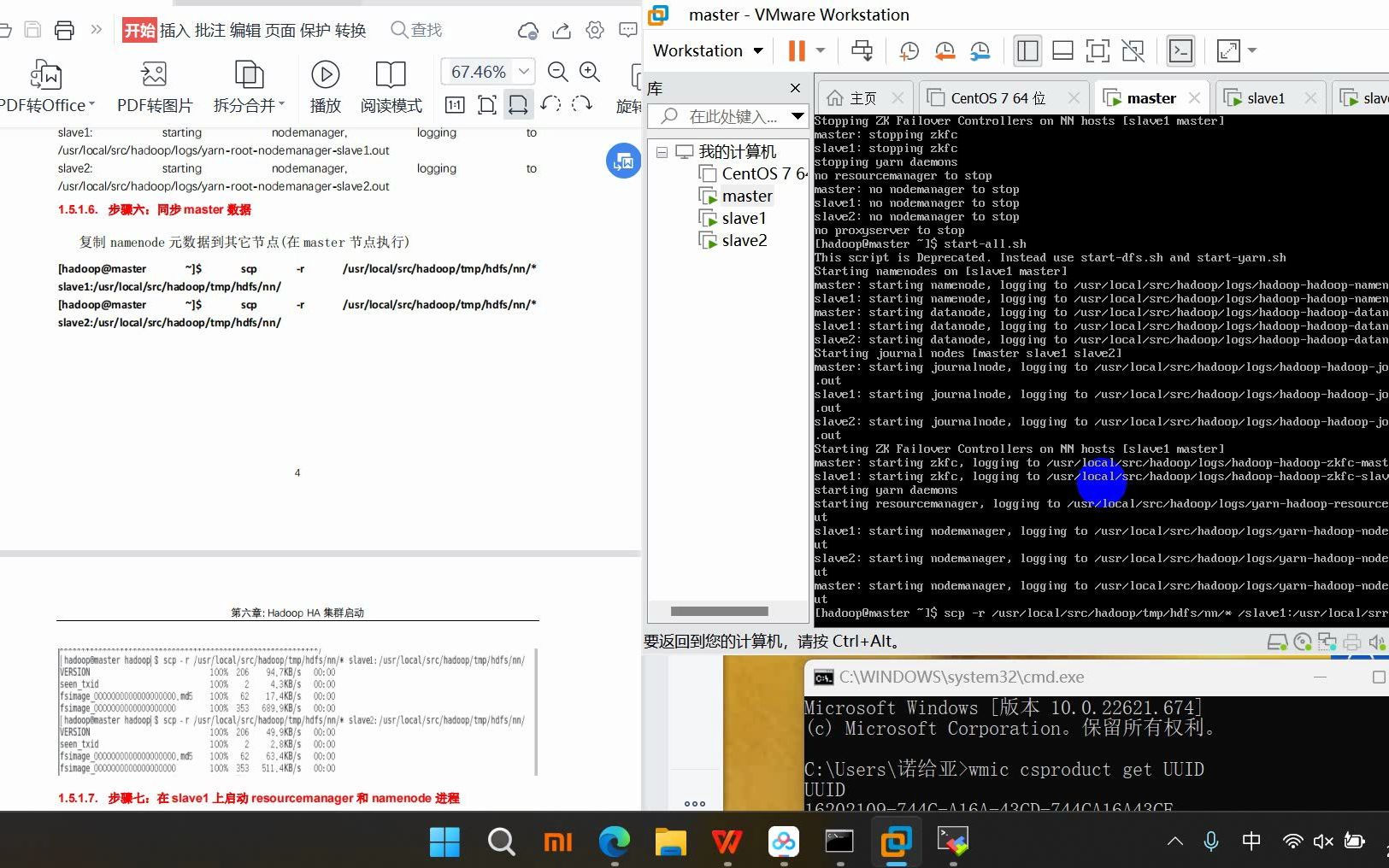The width and height of the screenshot is (1389, 868).
Task: Toggle the VMware thumbnail bar
Action: (x=1062, y=51)
